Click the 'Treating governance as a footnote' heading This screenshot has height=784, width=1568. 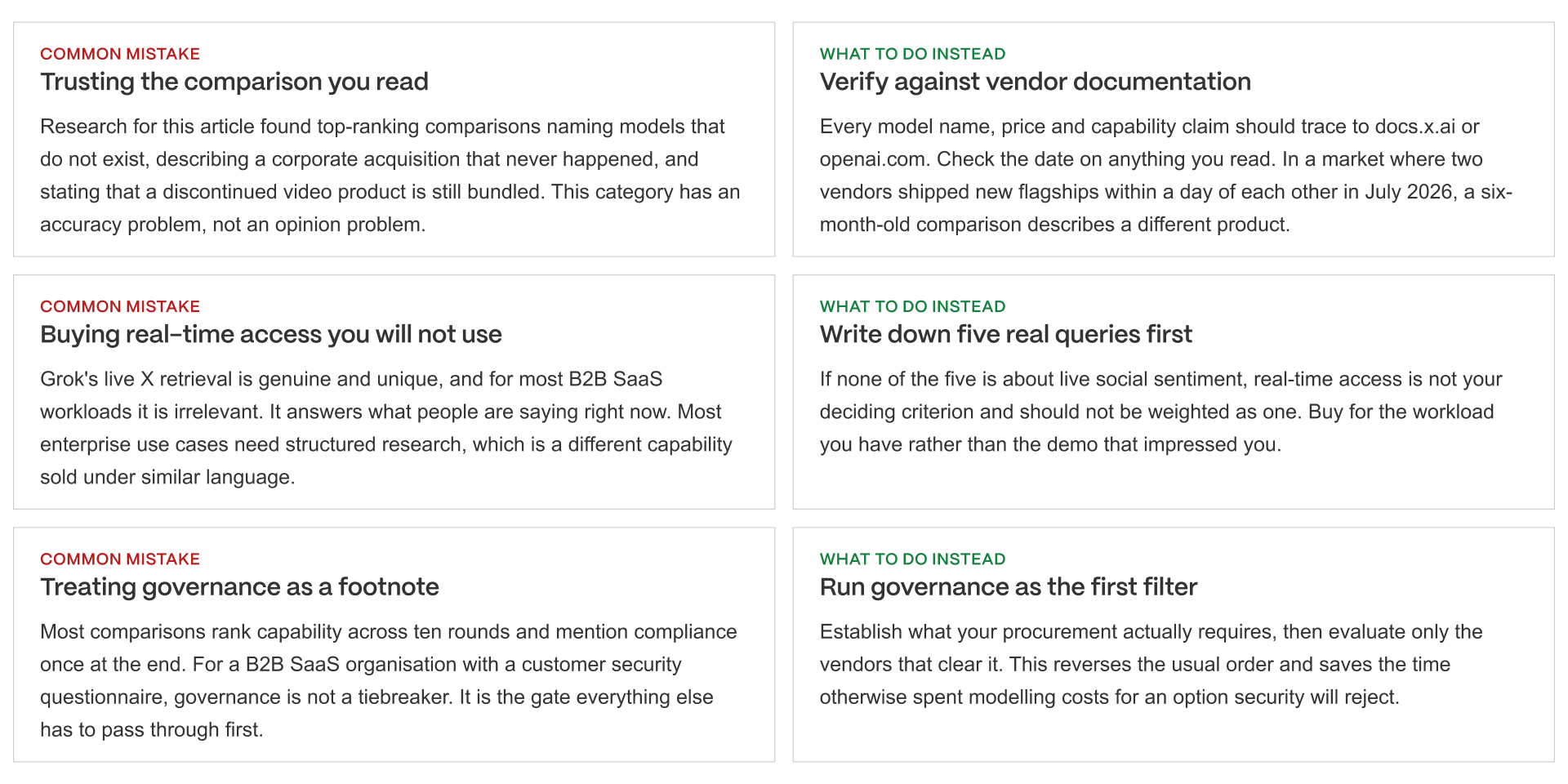[239, 586]
